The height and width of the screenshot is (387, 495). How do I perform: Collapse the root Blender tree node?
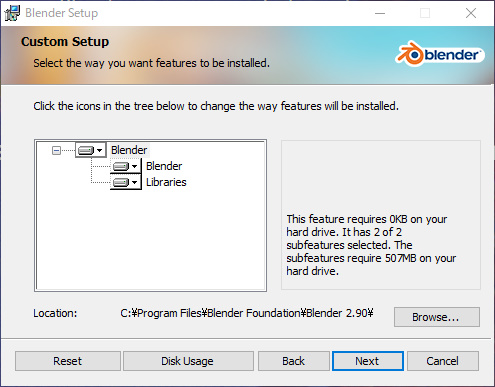[56, 151]
